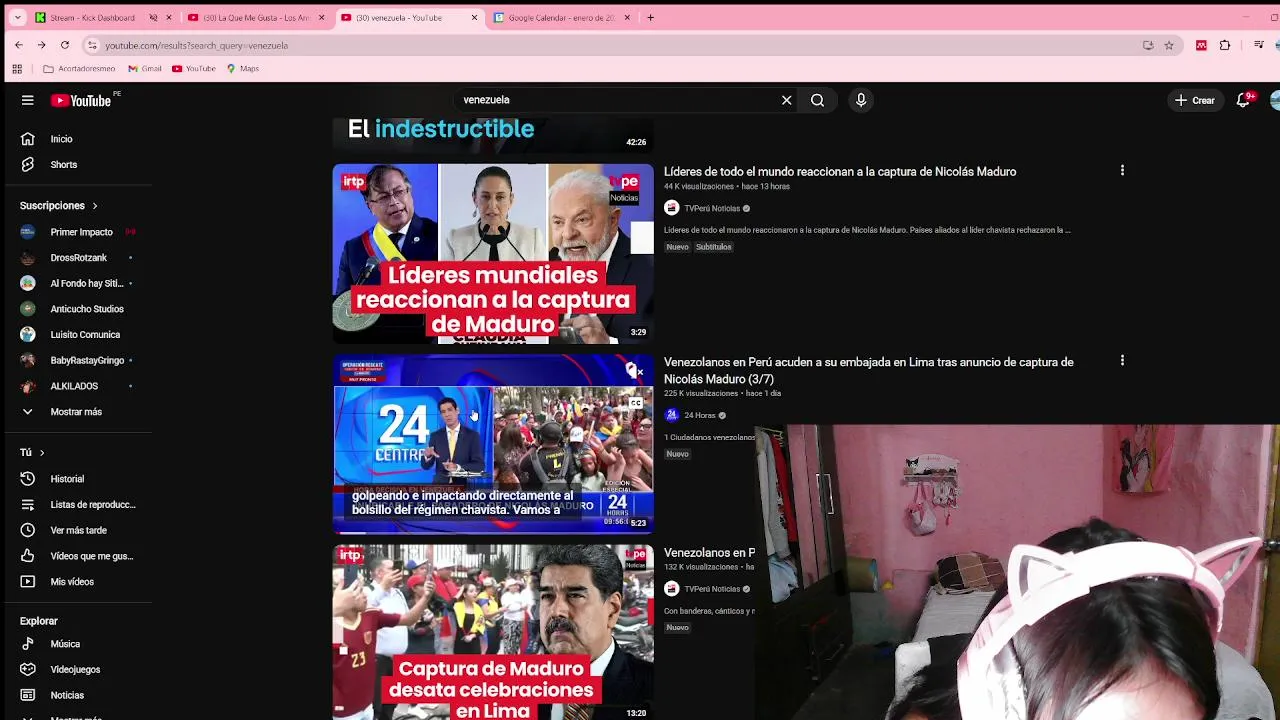
Task: Go forward in browser history
Action: tap(42, 45)
